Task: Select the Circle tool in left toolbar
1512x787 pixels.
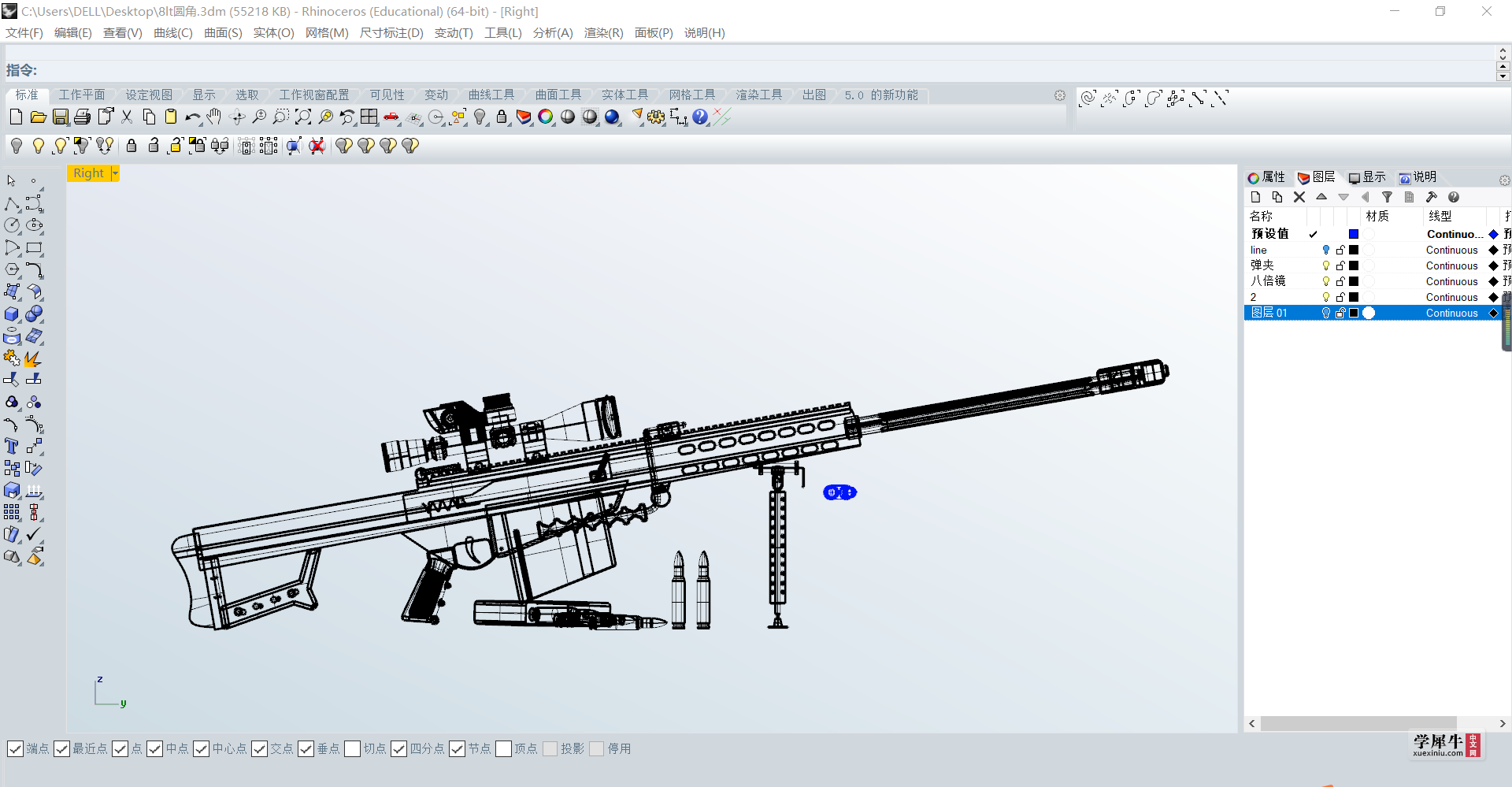Action: point(12,225)
